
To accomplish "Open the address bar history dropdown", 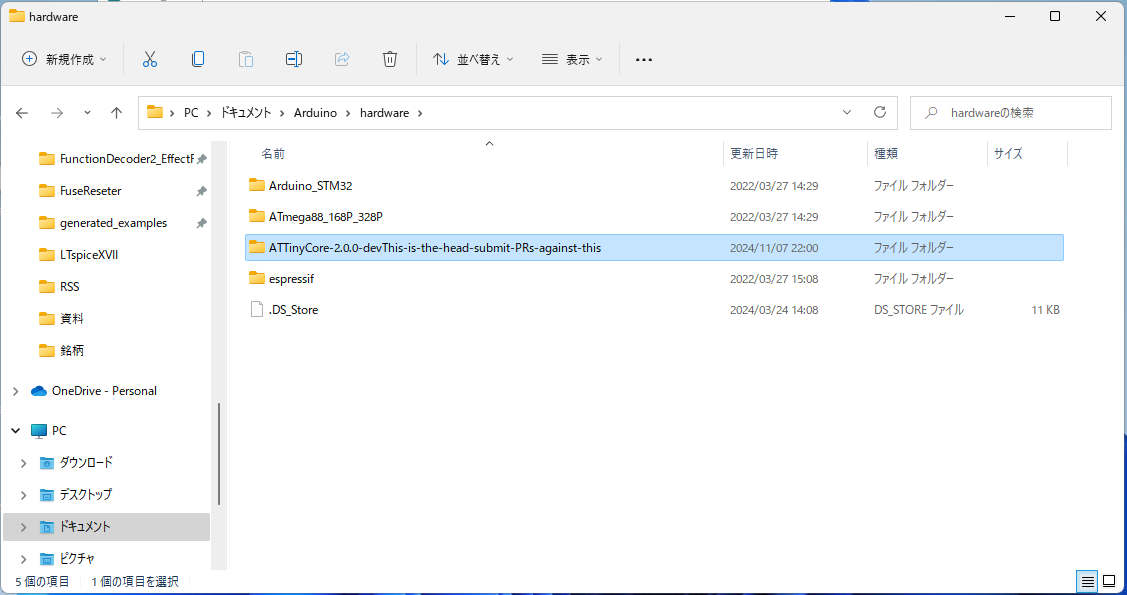I will 846,112.
